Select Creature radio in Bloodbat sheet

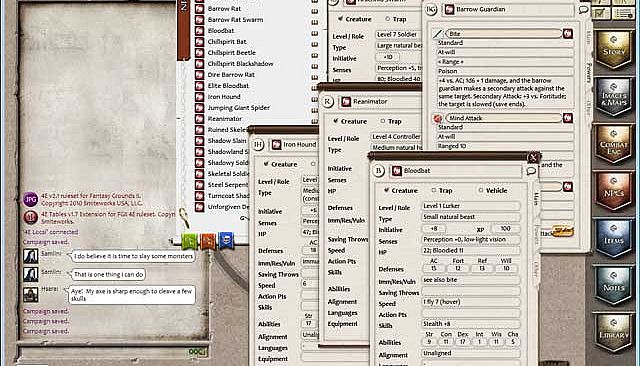pos(386,190)
